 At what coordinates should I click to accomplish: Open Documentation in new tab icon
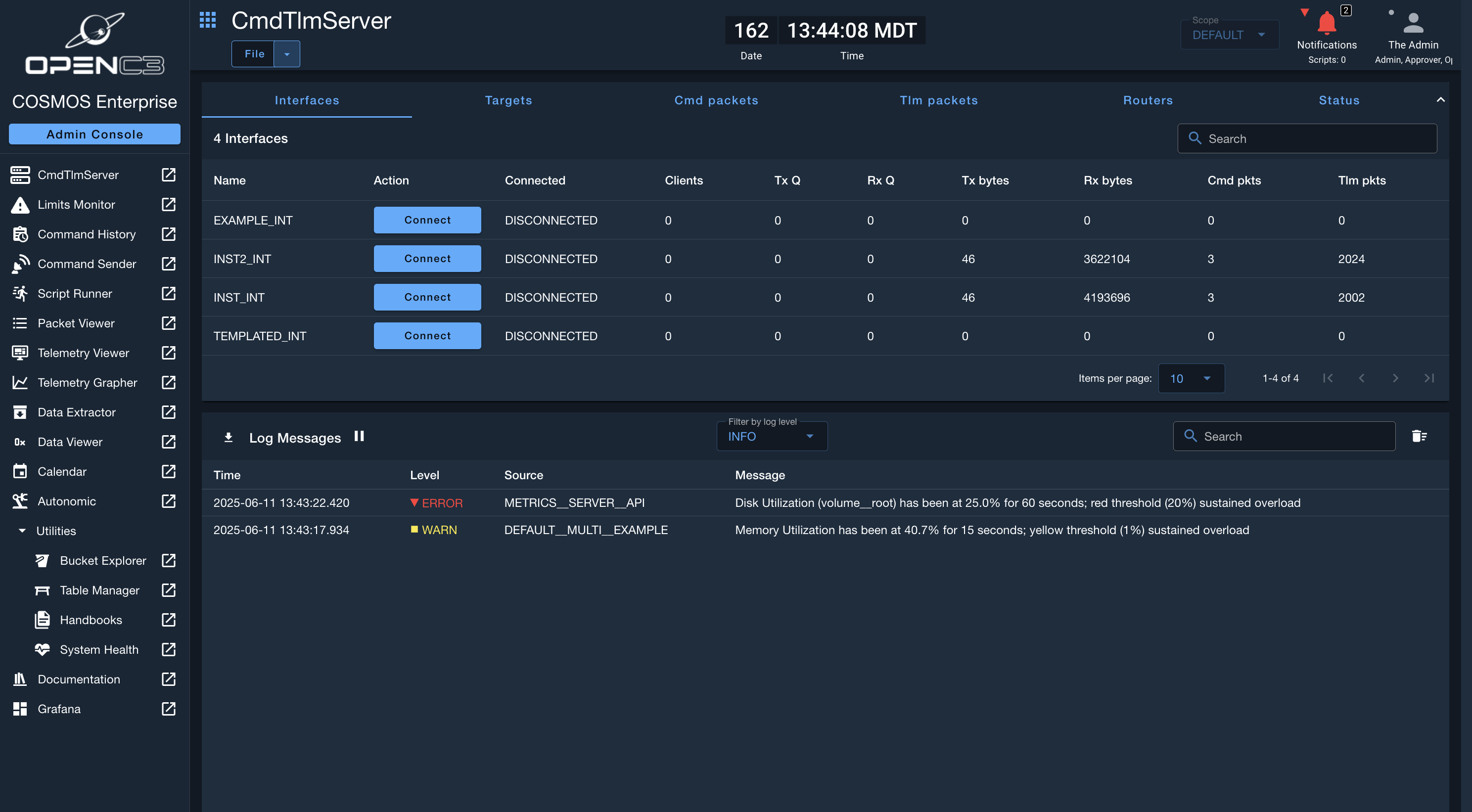[169, 679]
